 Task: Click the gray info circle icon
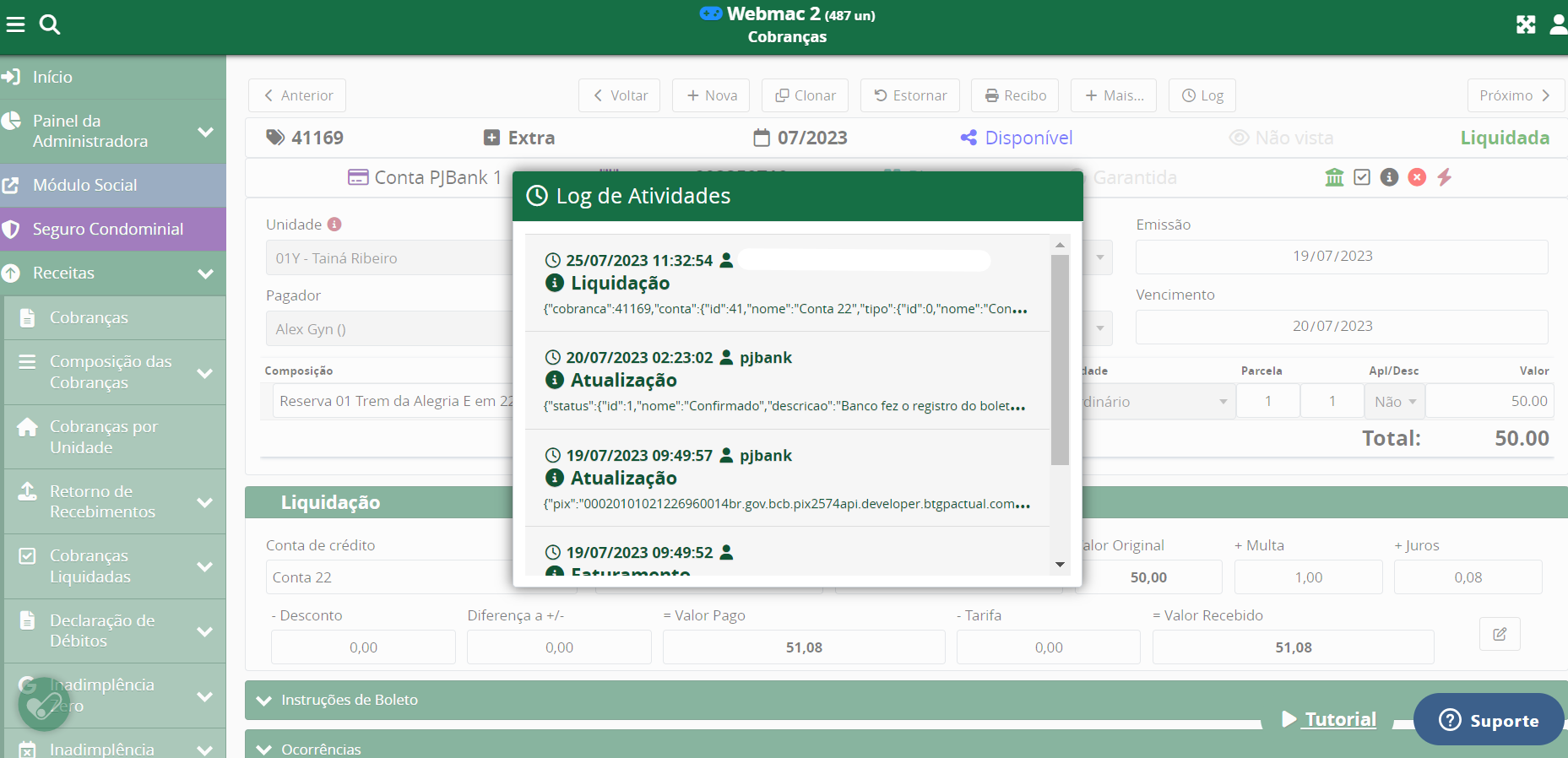coord(1389,177)
